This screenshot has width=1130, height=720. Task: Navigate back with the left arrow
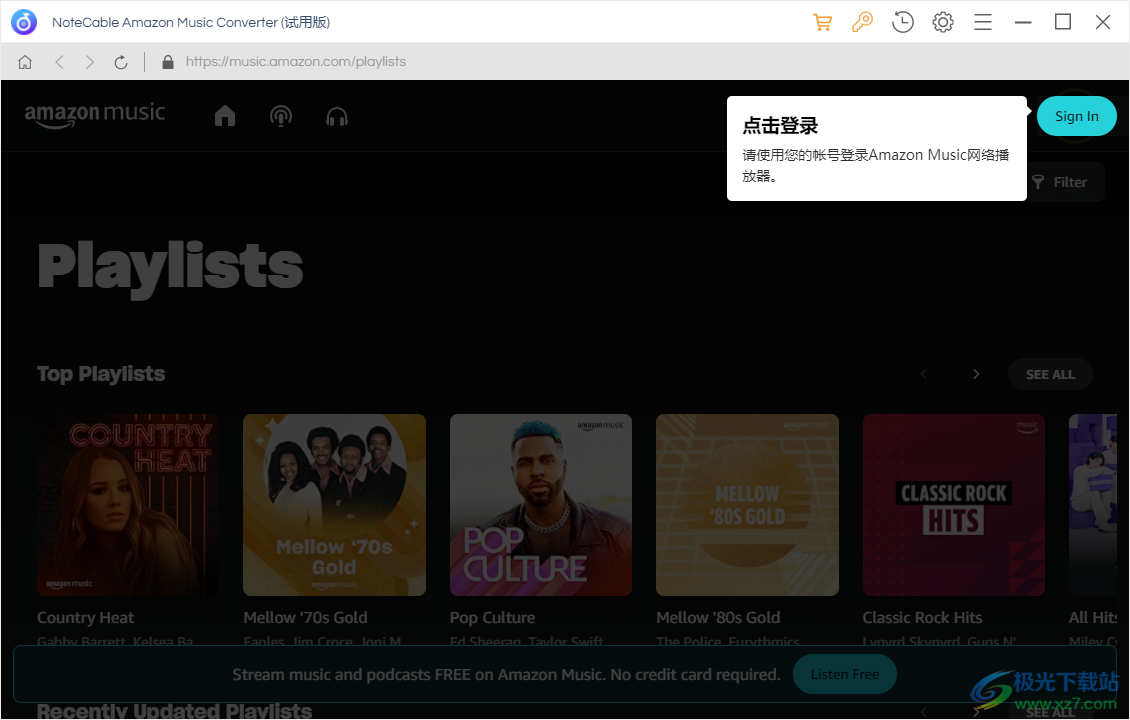(x=60, y=62)
